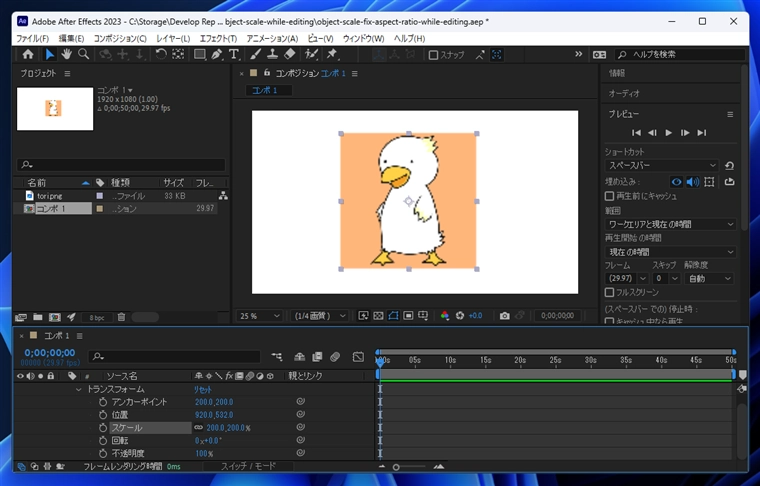Select the Rotation tool
This screenshot has width=760, height=486.
[x=161, y=54]
